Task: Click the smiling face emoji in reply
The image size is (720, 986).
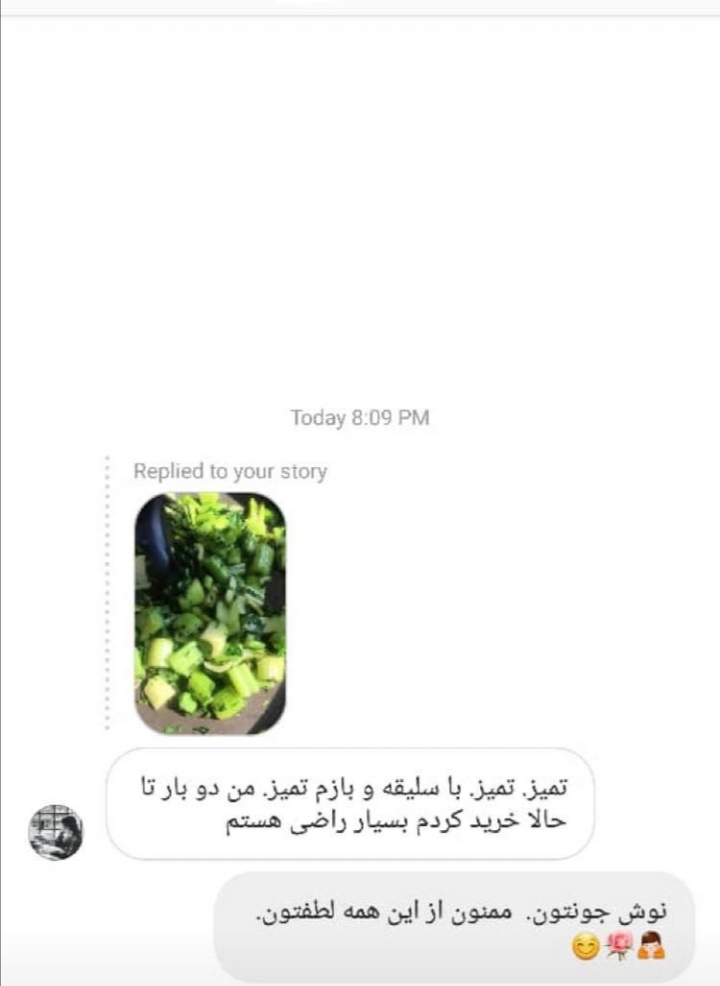Action: (585, 947)
